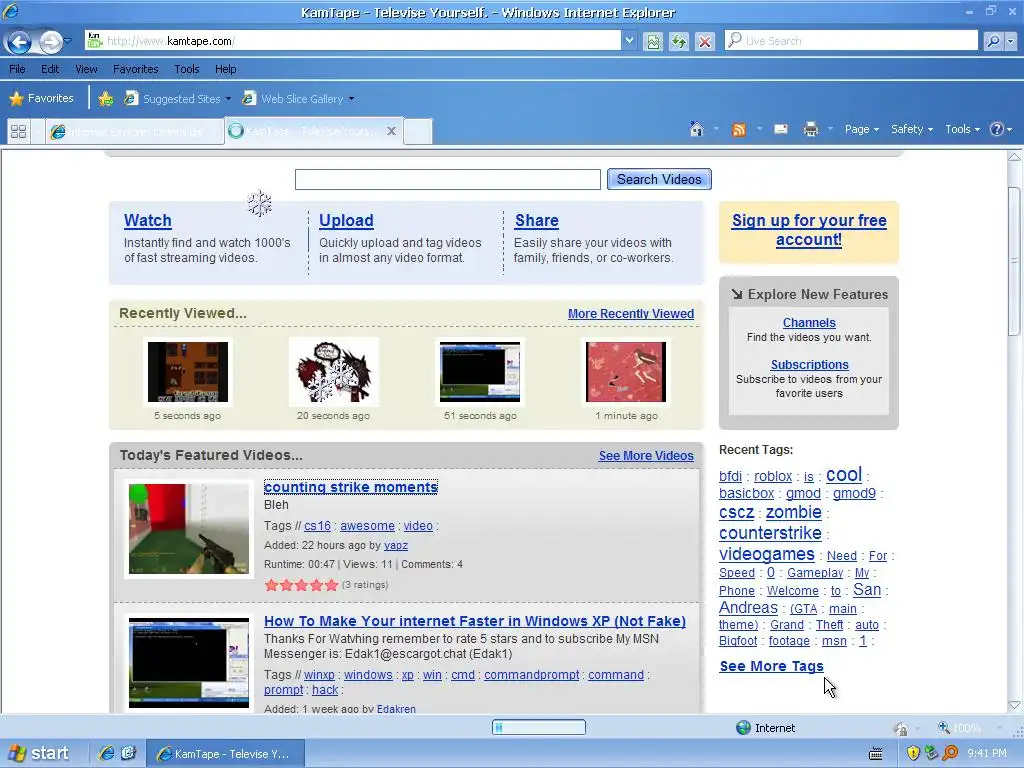Image resolution: width=1024 pixels, height=768 pixels.
Task: Click the browser Forward arrow button
Action: pos(50,42)
